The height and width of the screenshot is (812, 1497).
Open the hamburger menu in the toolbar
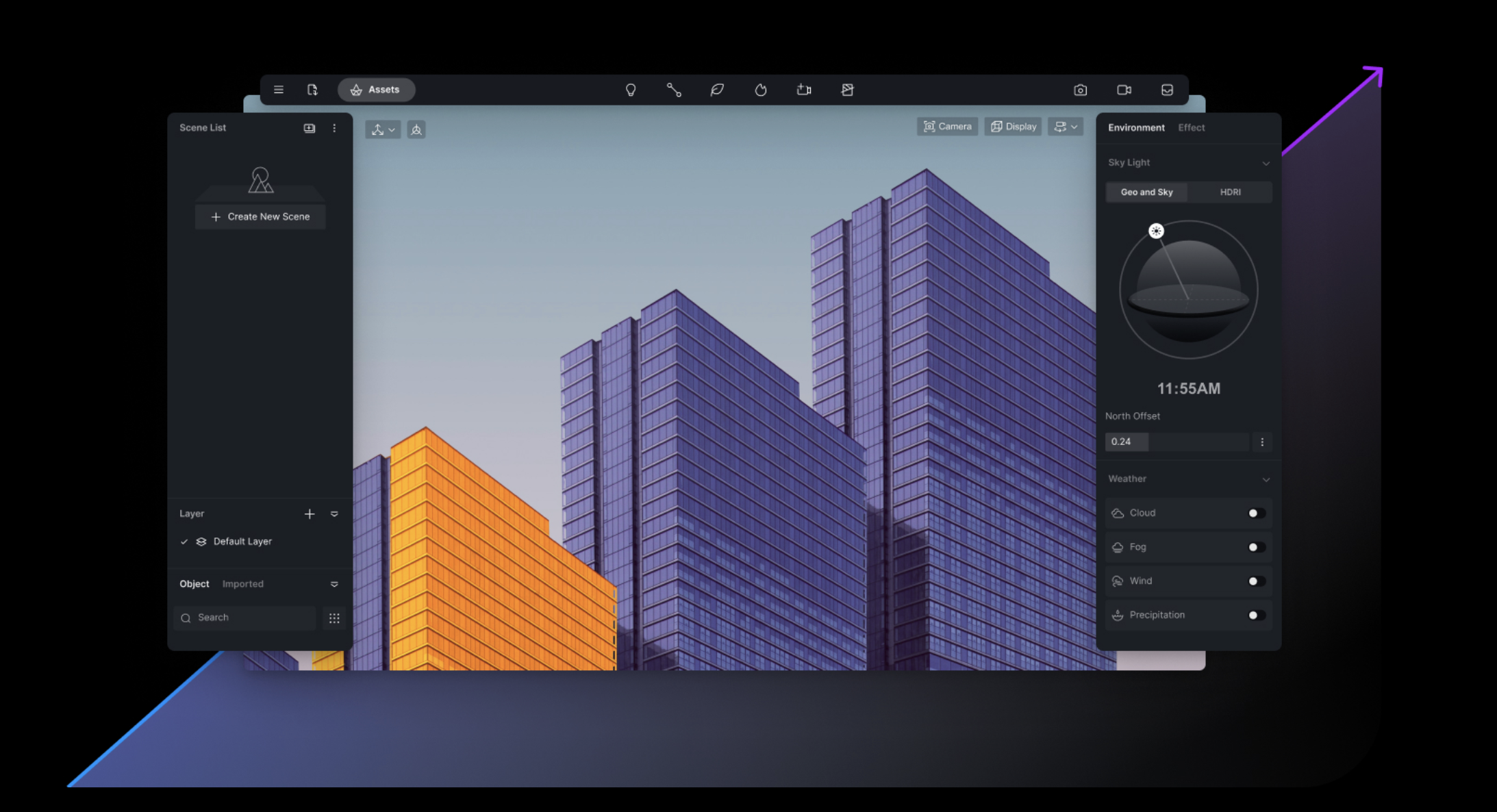click(278, 89)
